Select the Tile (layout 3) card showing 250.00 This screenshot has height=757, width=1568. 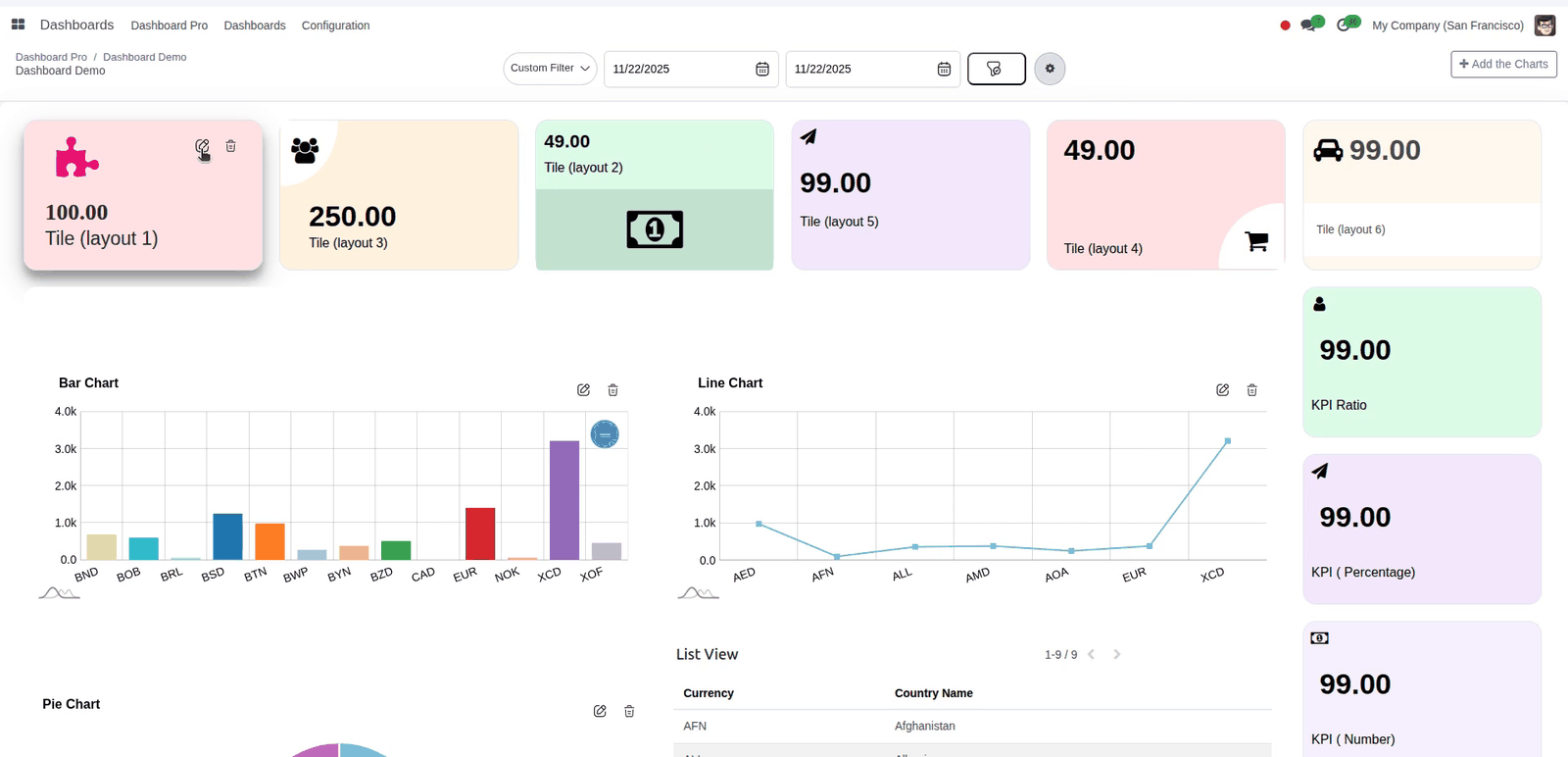point(399,195)
